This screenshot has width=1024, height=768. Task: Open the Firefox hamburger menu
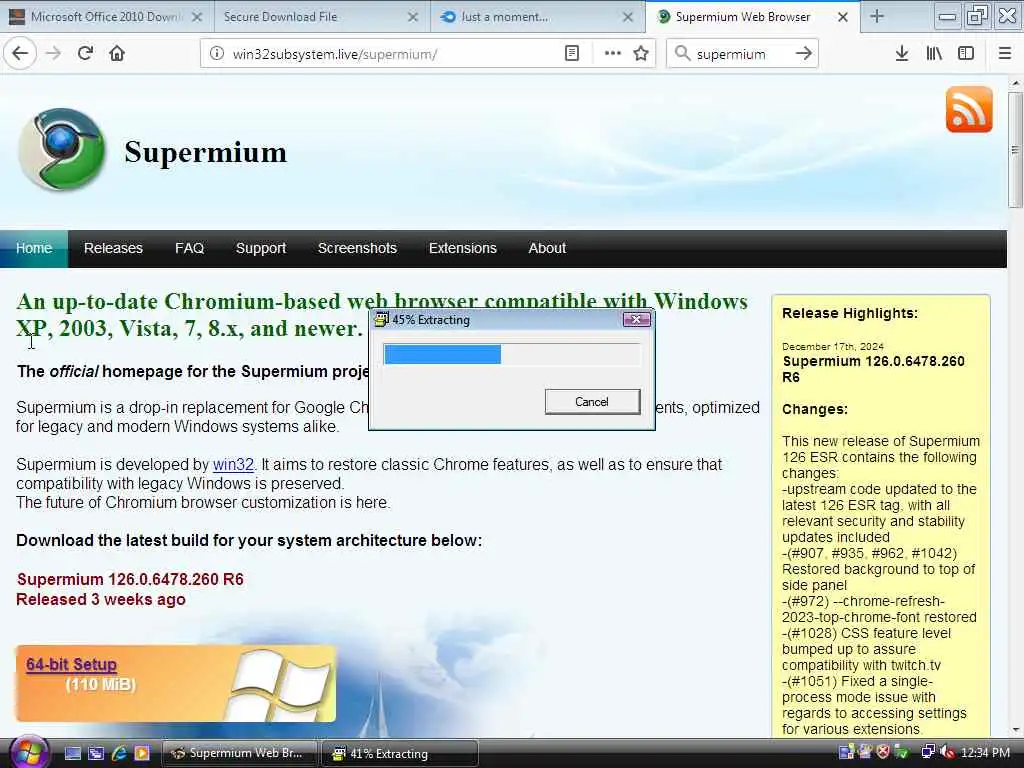[1005, 54]
